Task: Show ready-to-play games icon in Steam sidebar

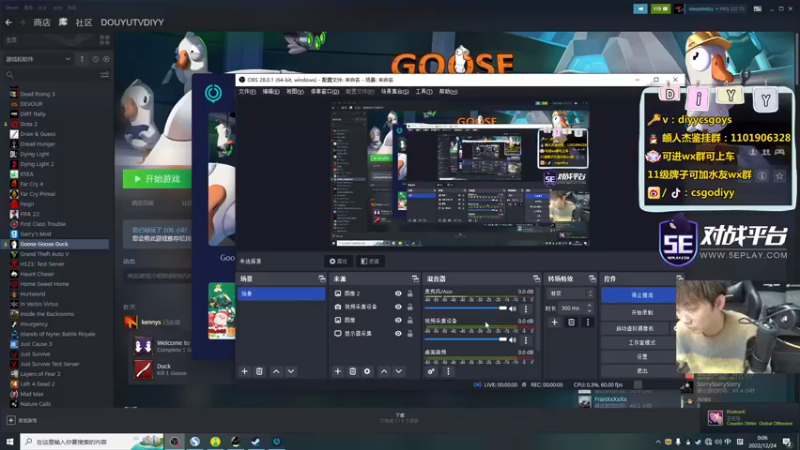Action: [106, 59]
